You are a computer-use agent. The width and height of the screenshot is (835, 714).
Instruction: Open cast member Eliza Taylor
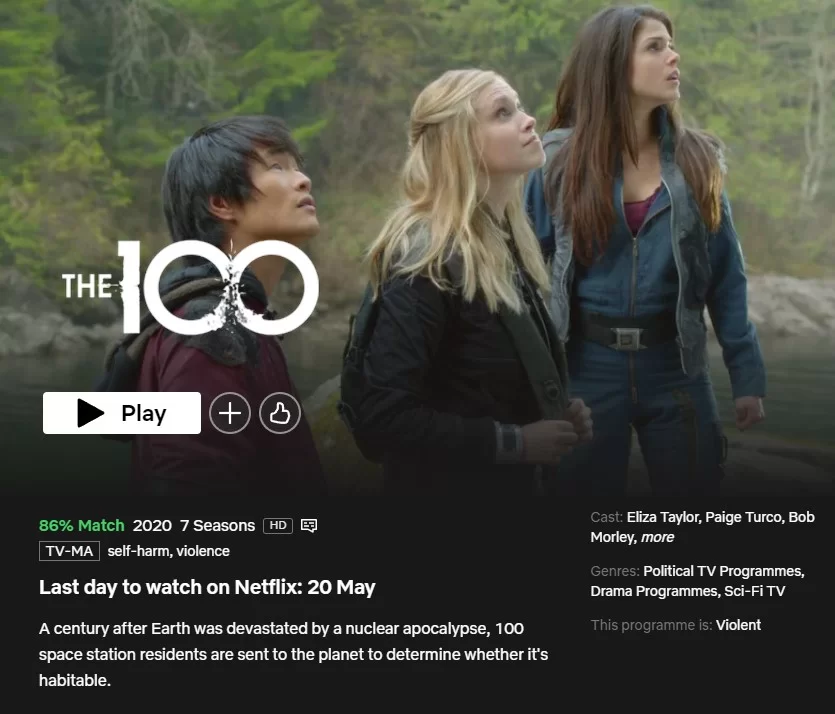[664, 517]
